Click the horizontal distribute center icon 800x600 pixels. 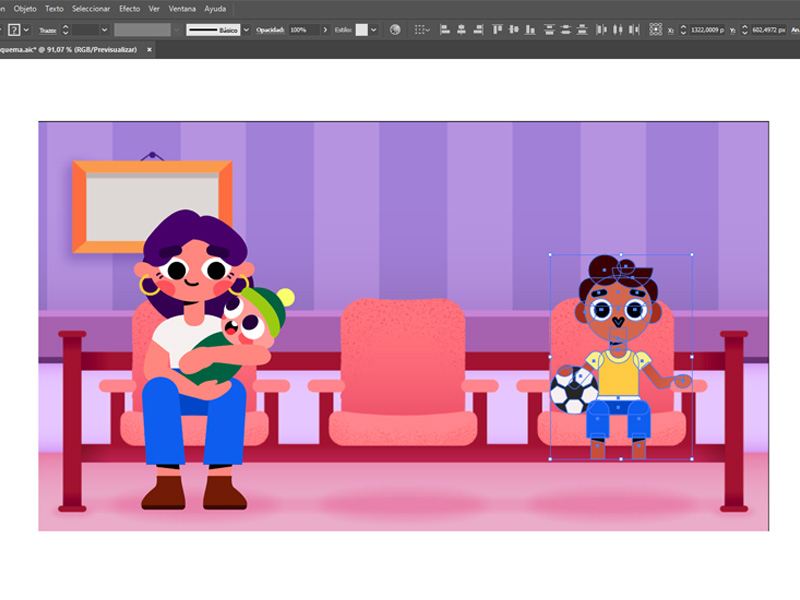(x=617, y=29)
